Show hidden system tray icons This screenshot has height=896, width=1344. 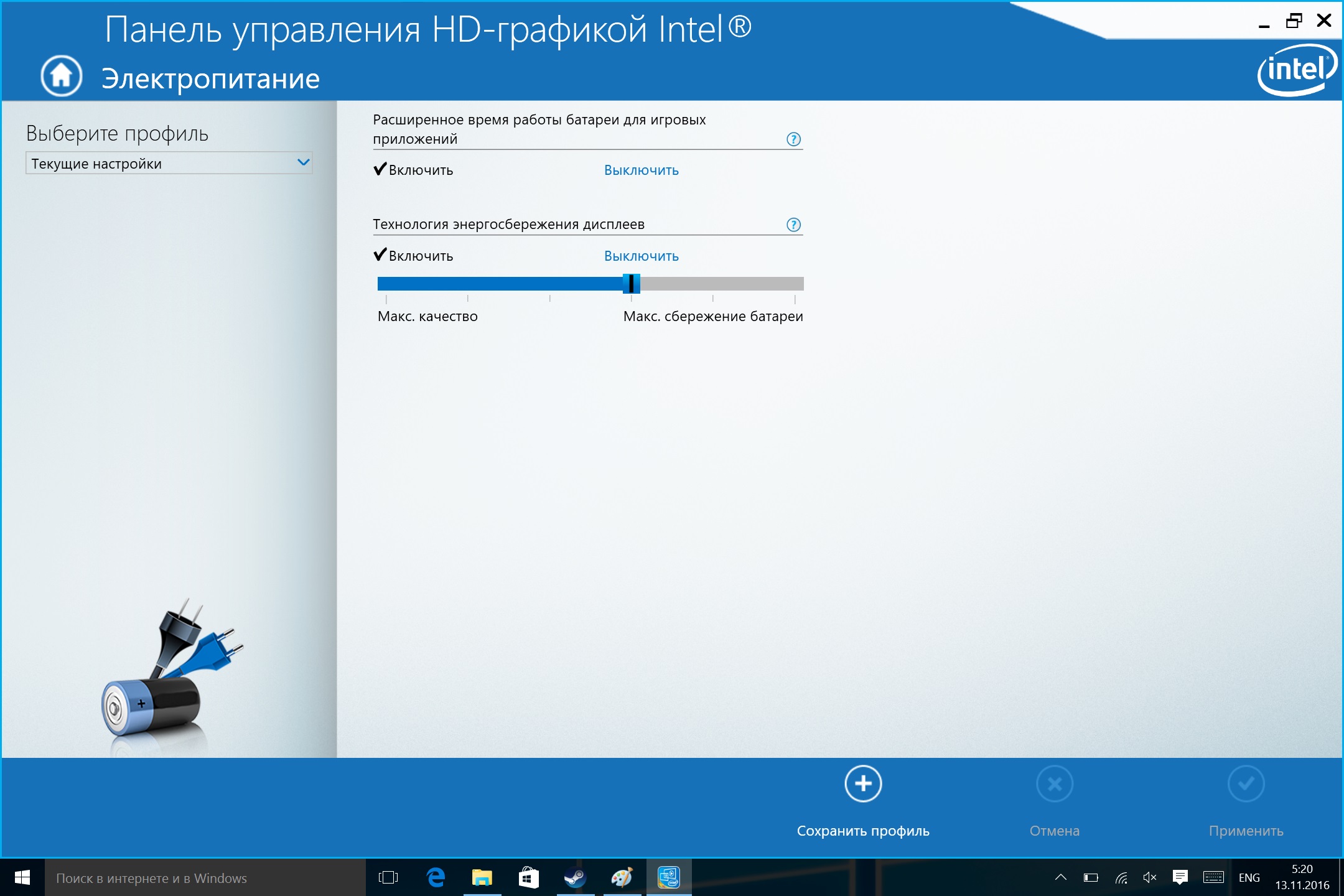(x=1061, y=877)
